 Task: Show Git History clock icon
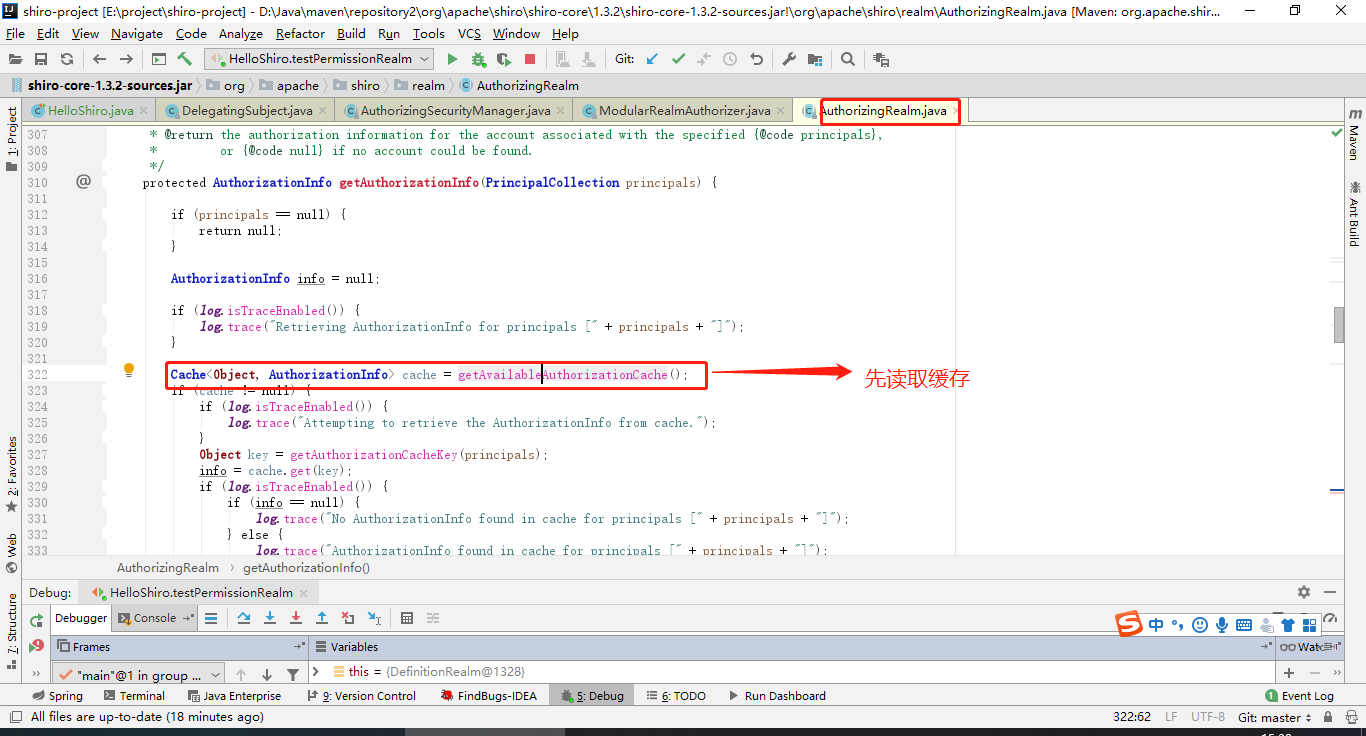click(730, 59)
